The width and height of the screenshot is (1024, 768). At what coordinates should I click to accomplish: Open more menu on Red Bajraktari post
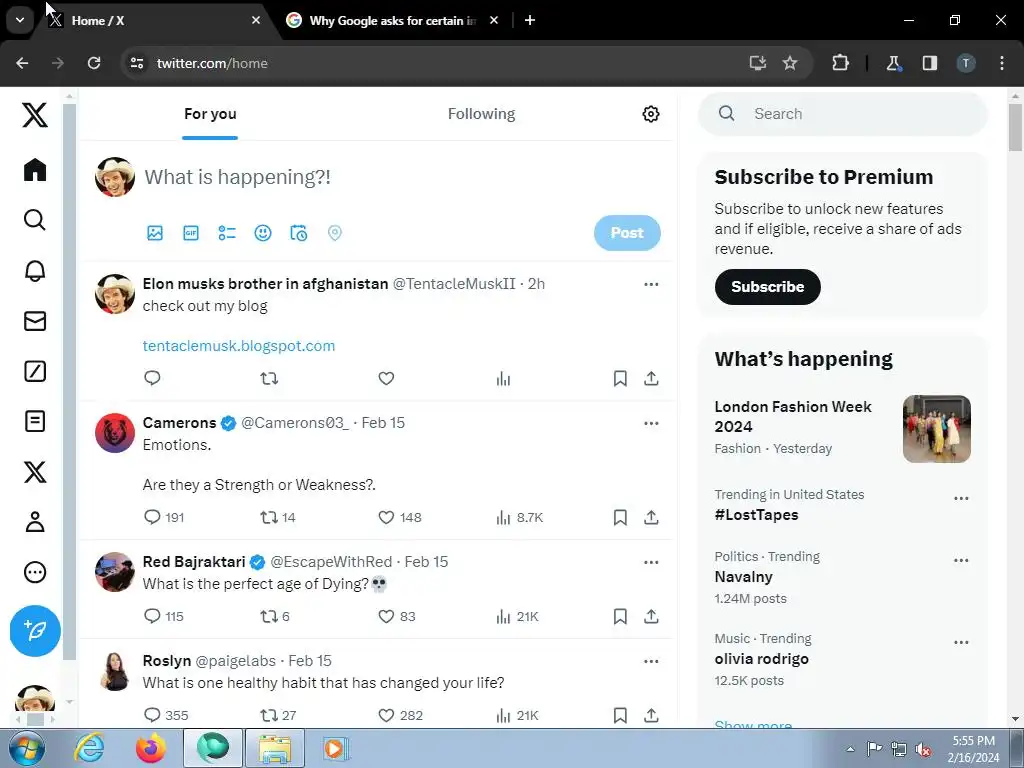pyautogui.click(x=651, y=562)
